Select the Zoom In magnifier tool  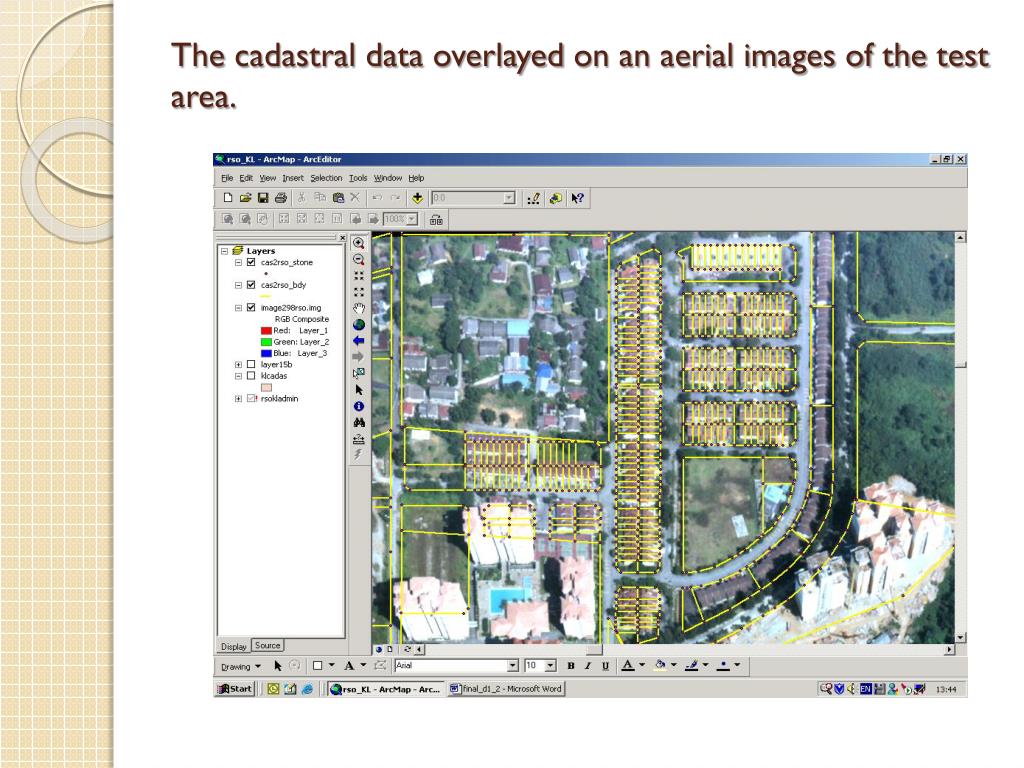click(x=359, y=244)
